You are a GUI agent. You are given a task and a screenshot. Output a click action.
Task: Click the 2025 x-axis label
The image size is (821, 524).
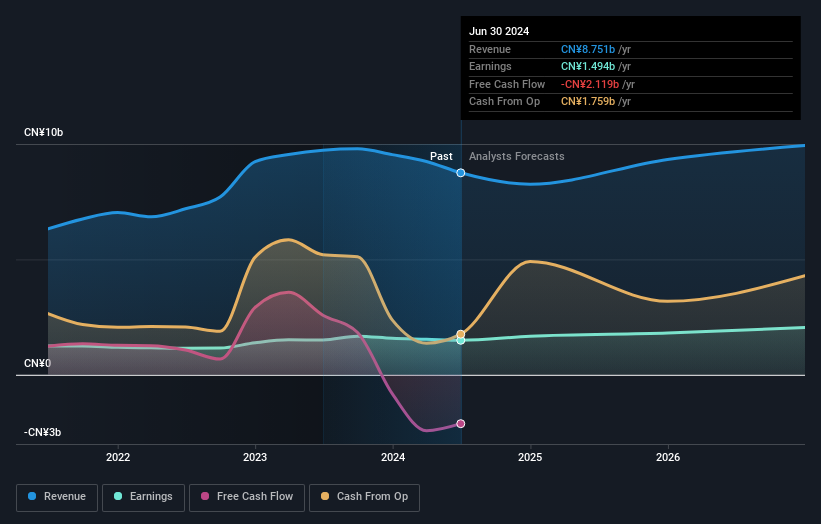point(530,457)
